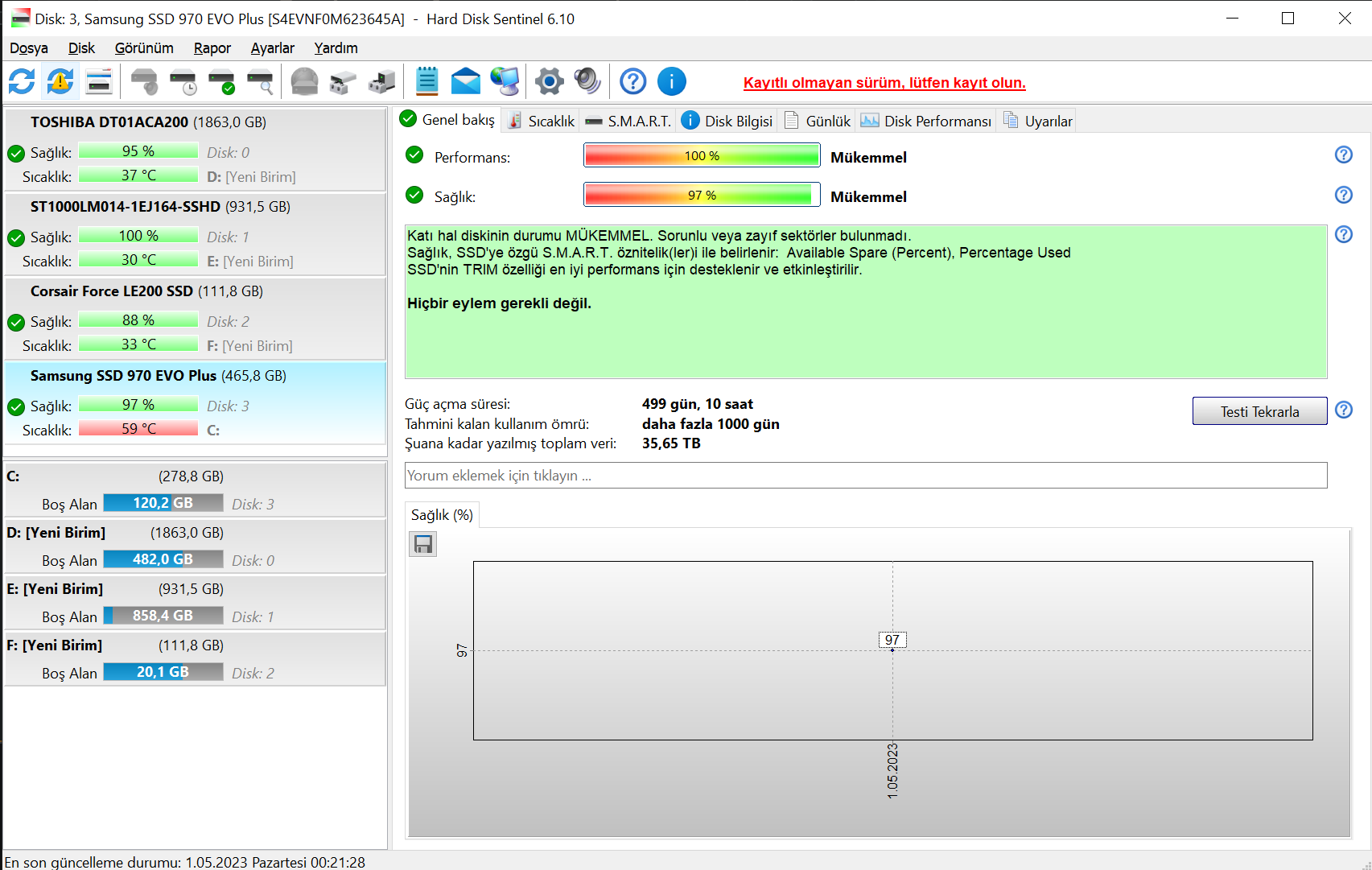The height and width of the screenshot is (870, 1372).
Task: Click the Testi Tekrarla button
Action: click(x=1259, y=411)
